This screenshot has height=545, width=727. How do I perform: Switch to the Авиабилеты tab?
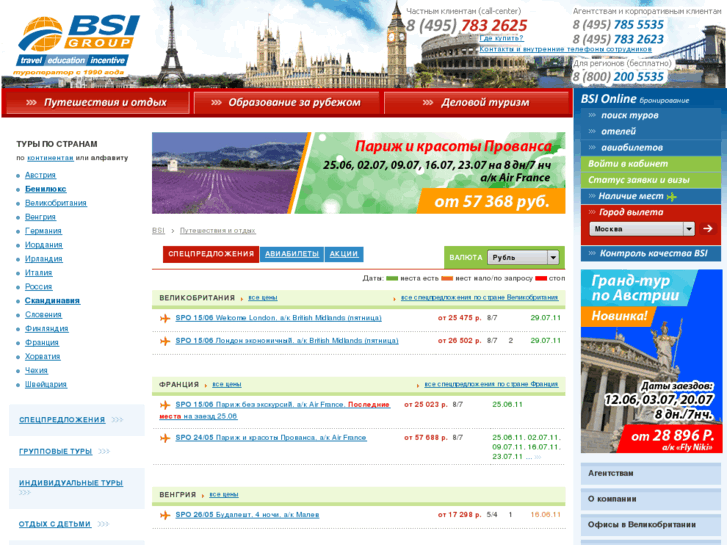[293, 254]
